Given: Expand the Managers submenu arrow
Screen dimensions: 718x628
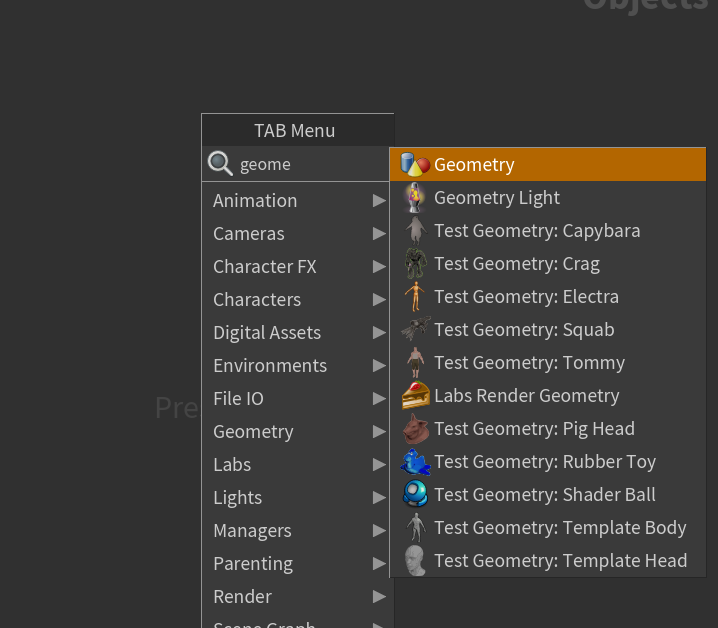Looking at the screenshot, I should tap(379, 530).
